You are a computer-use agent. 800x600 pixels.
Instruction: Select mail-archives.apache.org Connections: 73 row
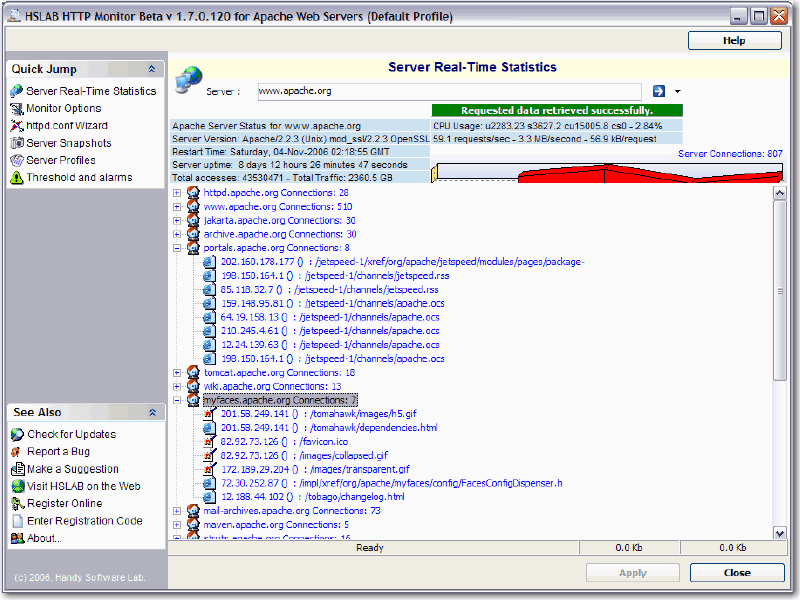coord(292,511)
